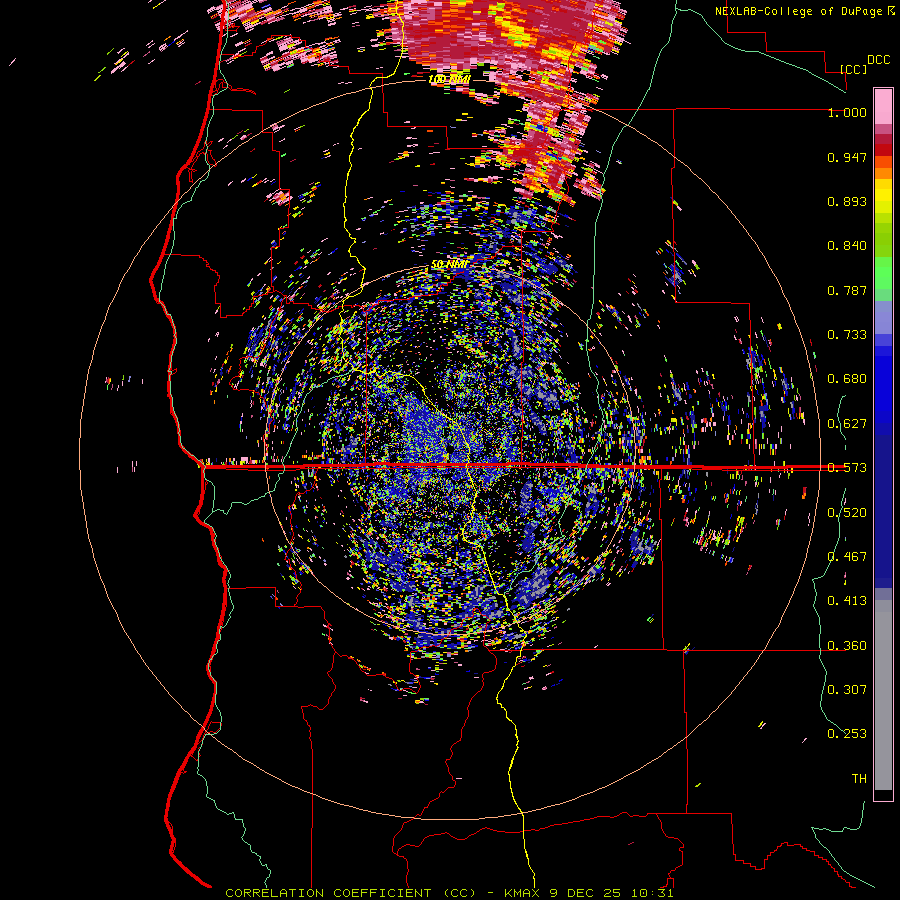Pick the bright green band of color bar
This screenshot has height=900, width=900.
pos(883,273)
